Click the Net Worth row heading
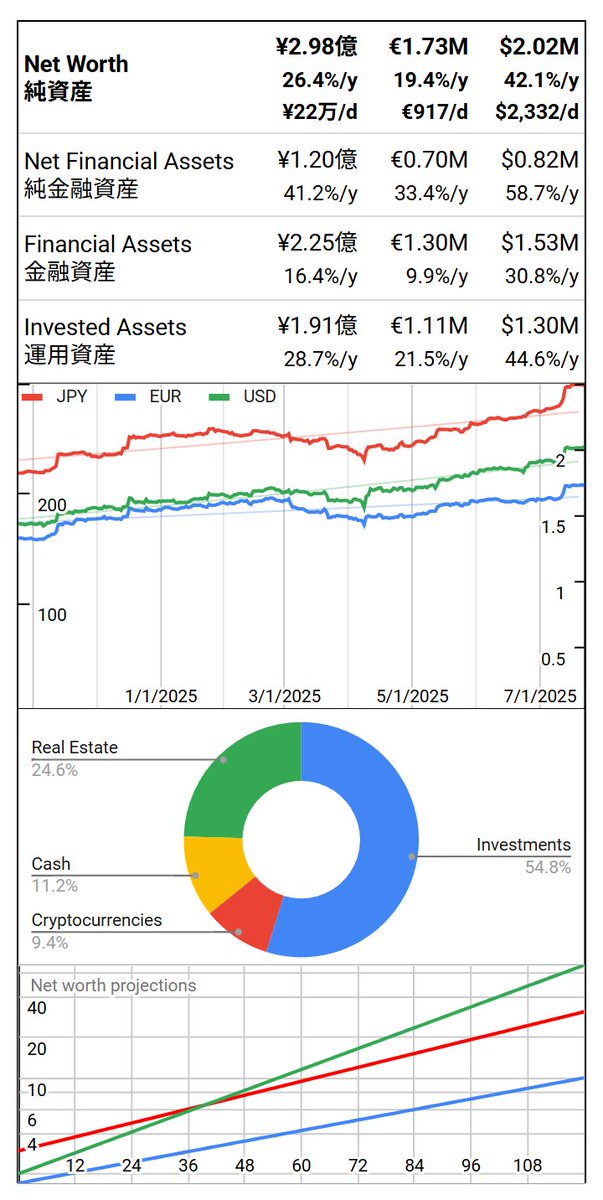 click(76, 77)
